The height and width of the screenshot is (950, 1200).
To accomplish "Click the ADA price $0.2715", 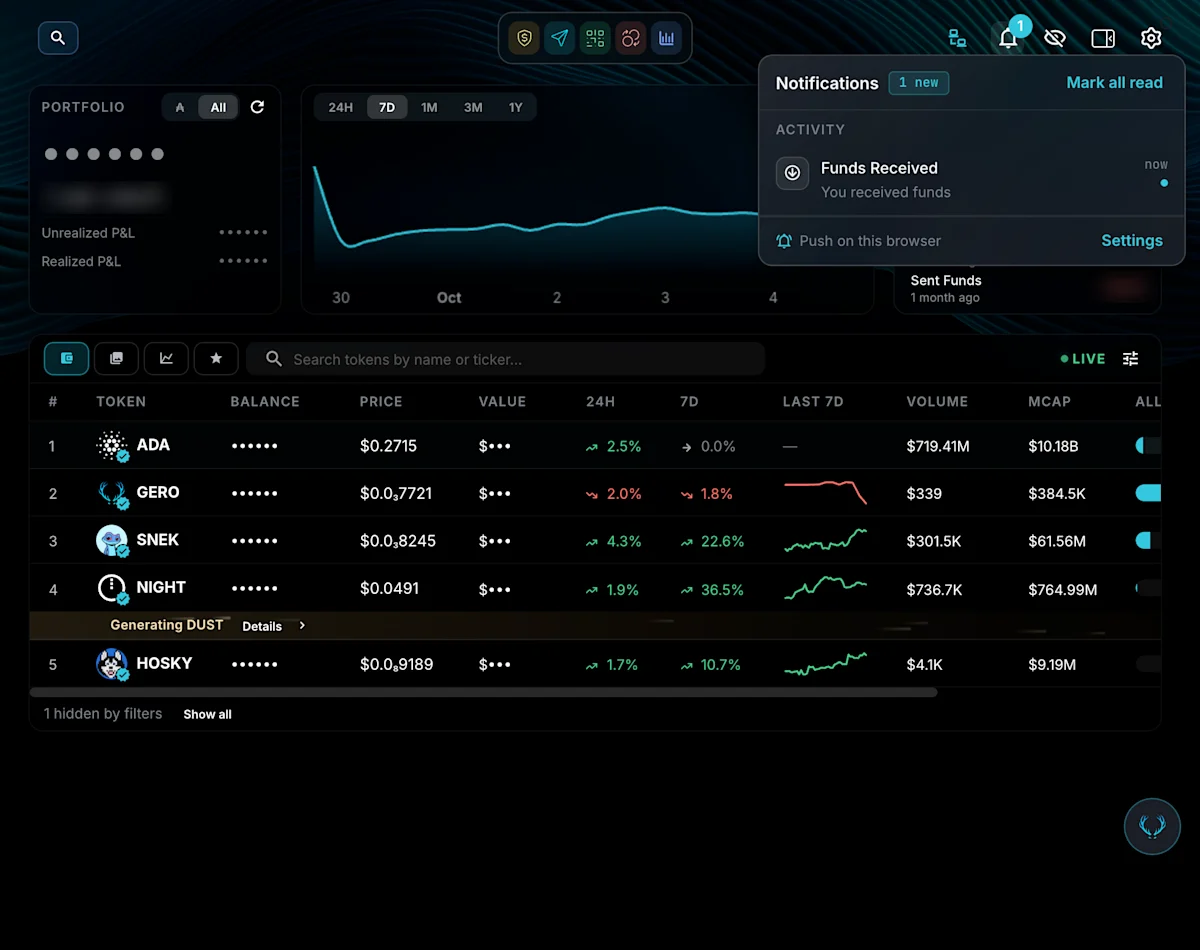I will [388, 446].
